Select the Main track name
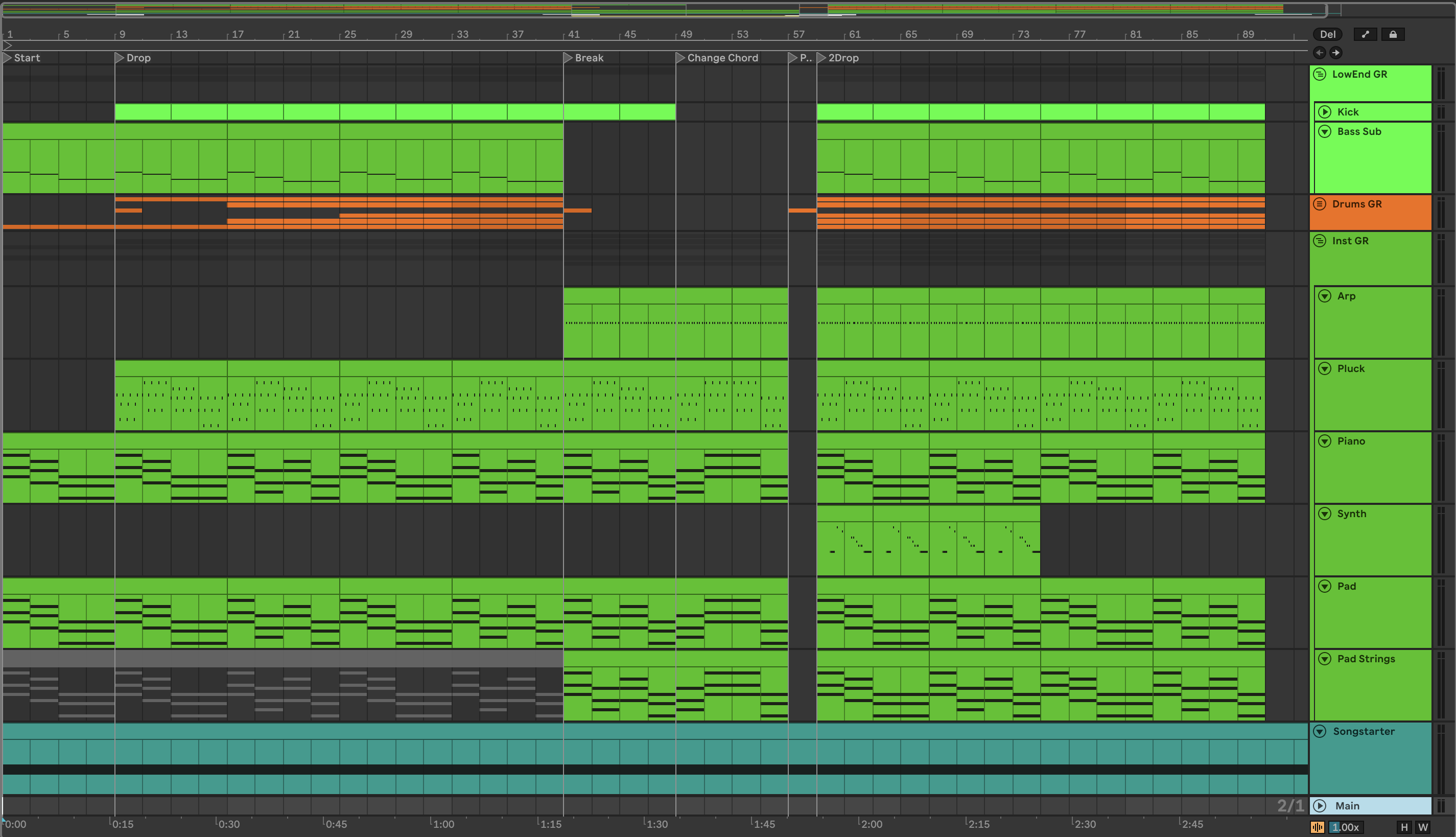1456x837 pixels. pos(1347,806)
